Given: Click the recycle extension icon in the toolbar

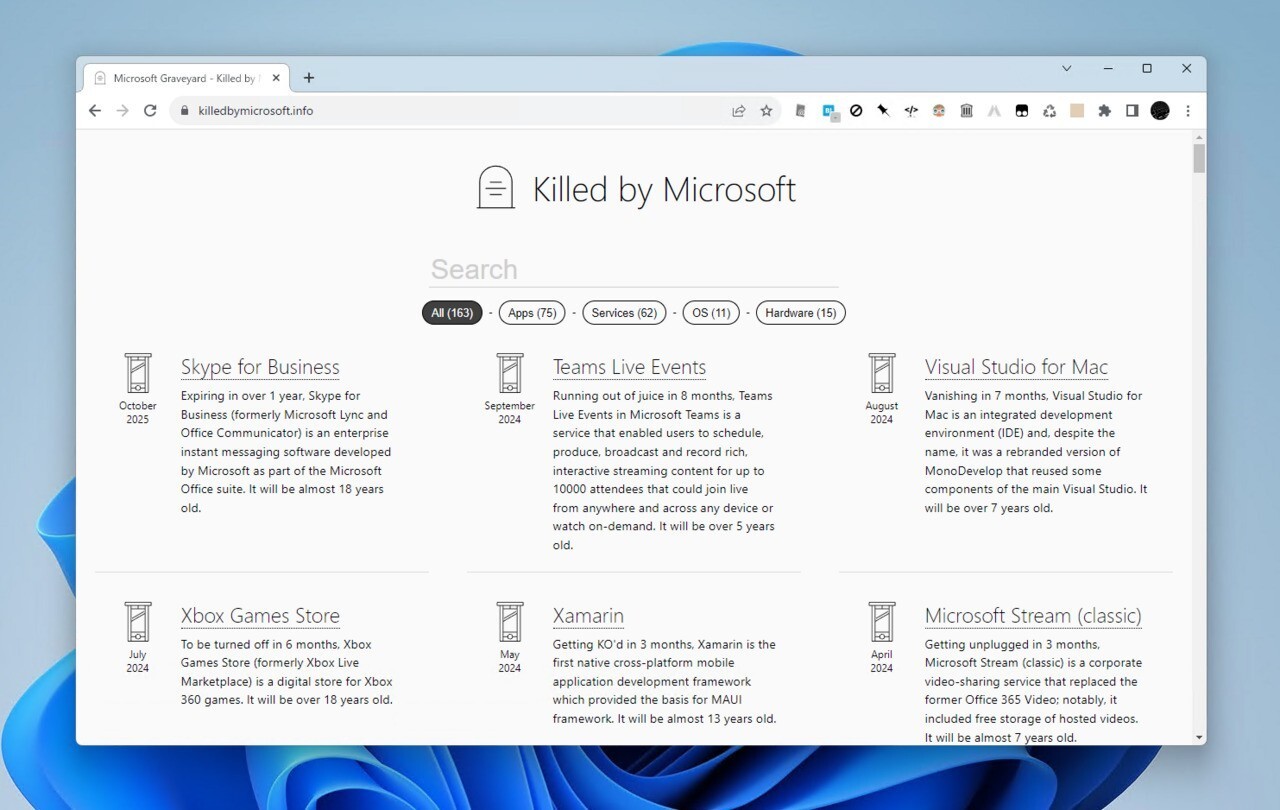Looking at the screenshot, I should (1050, 111).
